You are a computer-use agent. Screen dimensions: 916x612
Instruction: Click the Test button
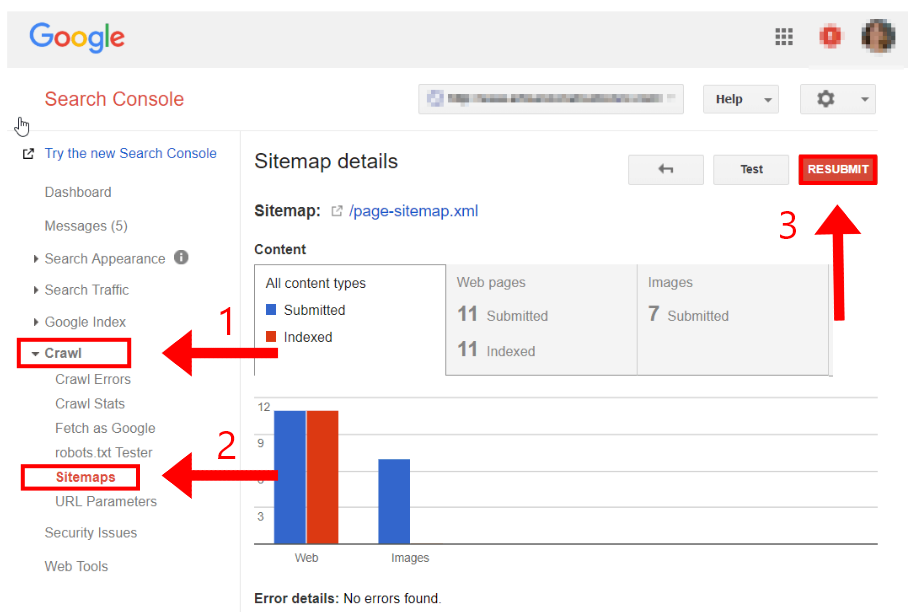(751, 169)
